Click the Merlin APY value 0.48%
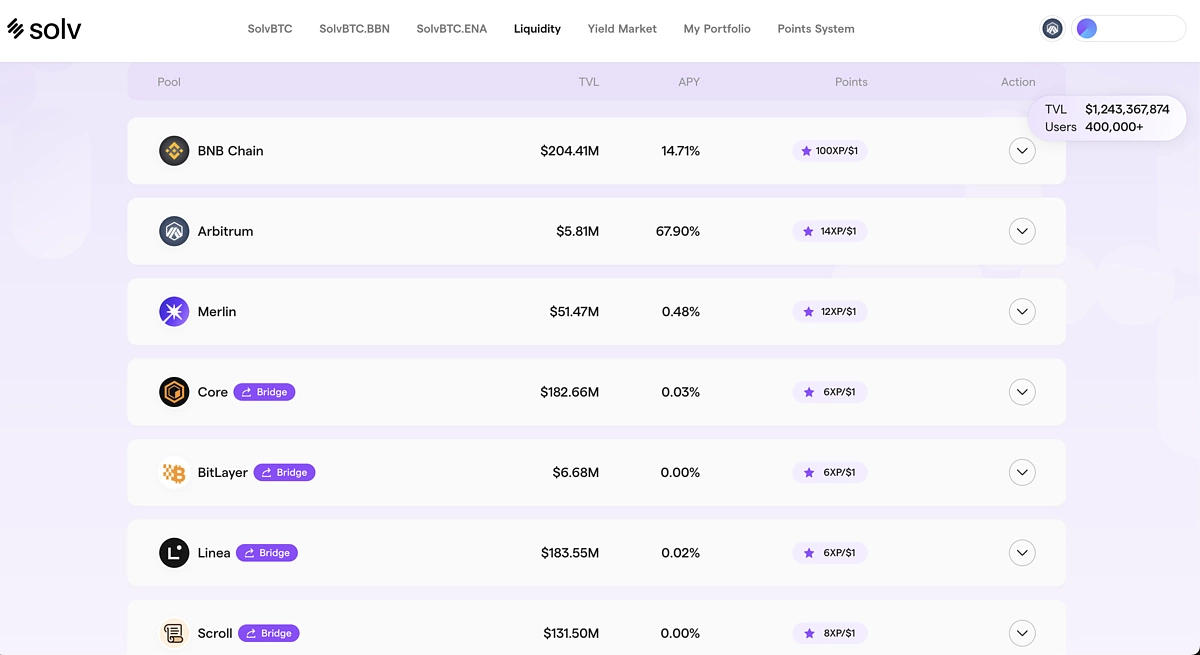The width and height of the screenshot is (1200, 655). [681, 312]
